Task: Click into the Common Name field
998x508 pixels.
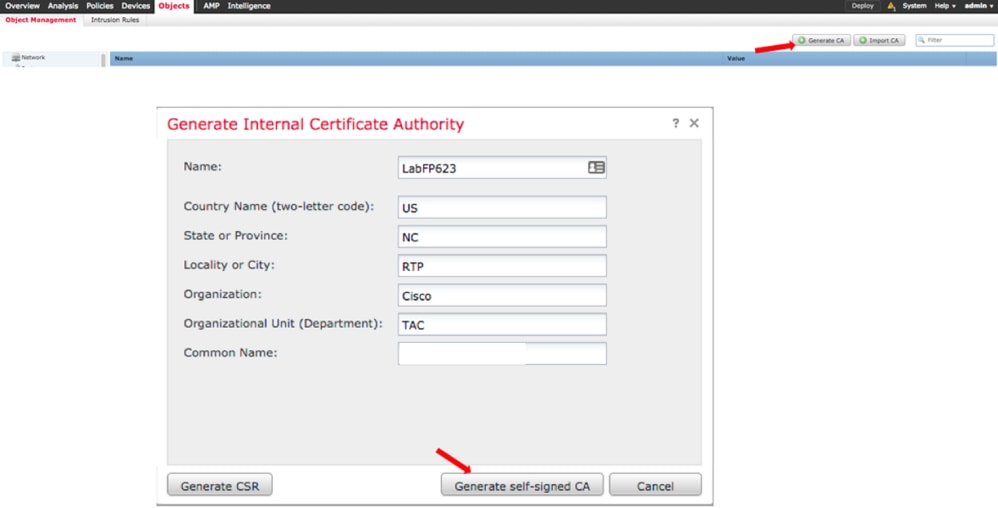Action: coord(502,353)
